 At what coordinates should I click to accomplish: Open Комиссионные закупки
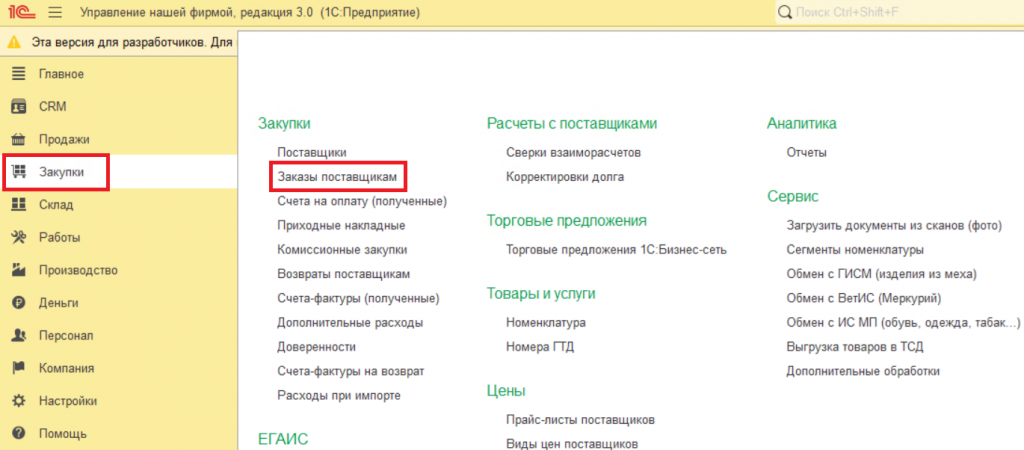(x=342, y=249)
